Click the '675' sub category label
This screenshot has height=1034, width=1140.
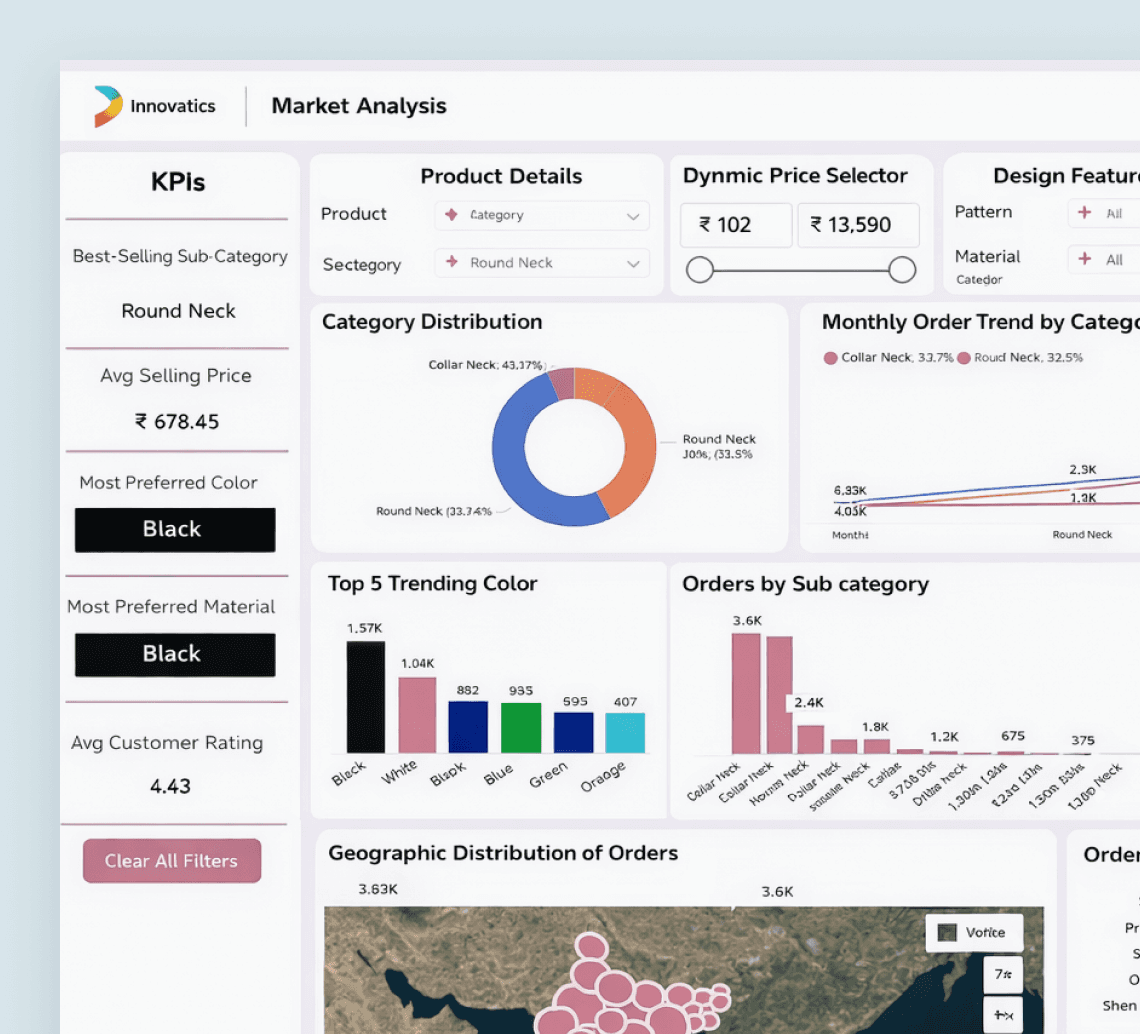tap(1013, 736)
